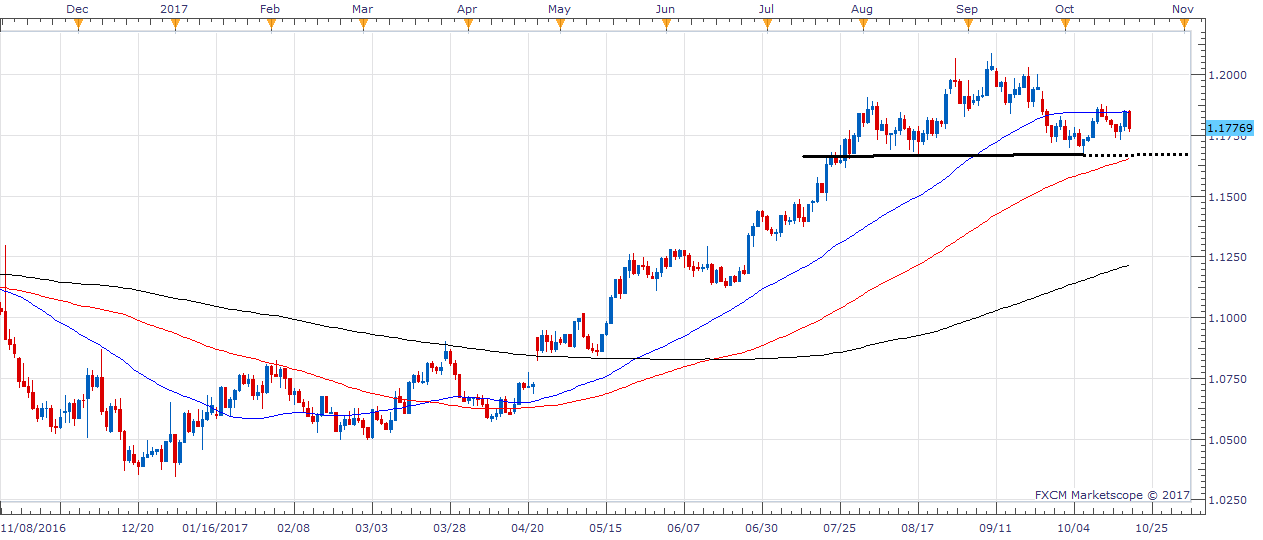Select the 1.1250 price level label

click(1227, 257)
